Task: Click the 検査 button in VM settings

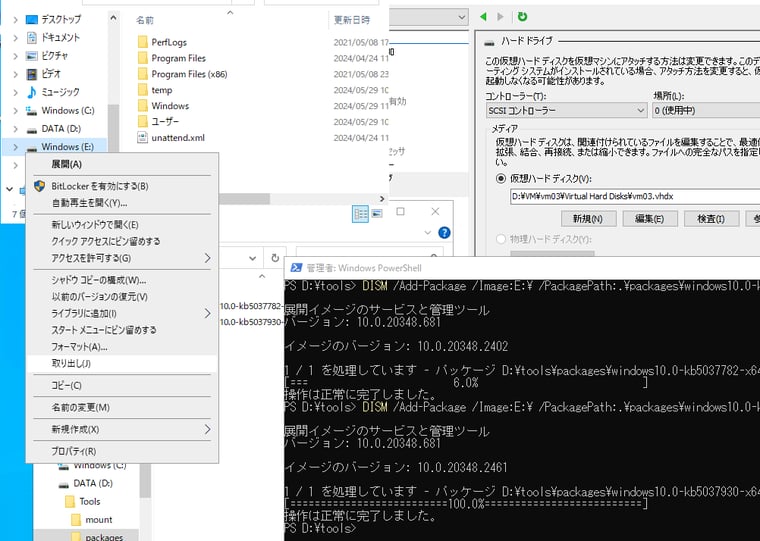Action: (711, 219)
